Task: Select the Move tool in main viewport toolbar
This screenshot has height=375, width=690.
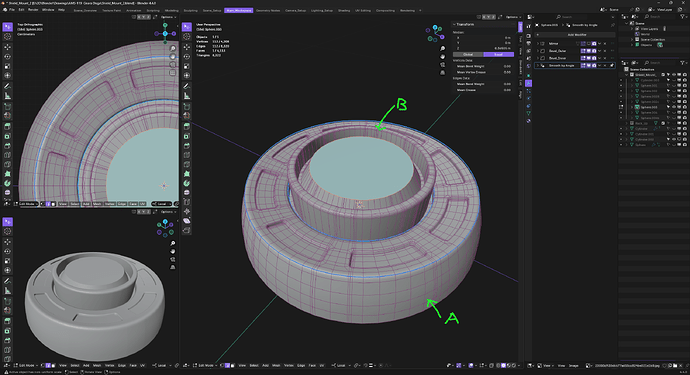Action: 187,47
